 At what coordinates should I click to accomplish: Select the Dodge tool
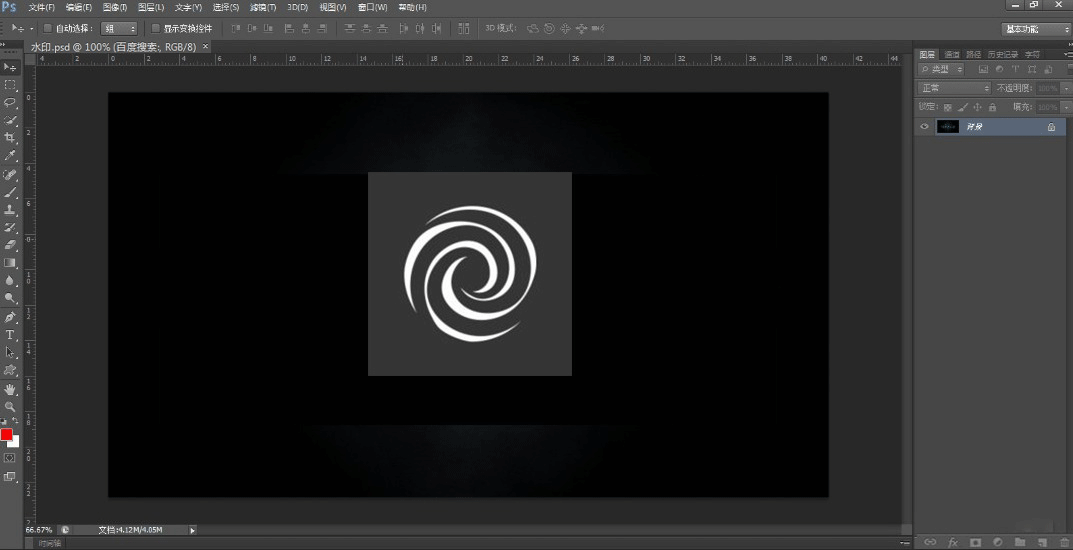(10, 298)
